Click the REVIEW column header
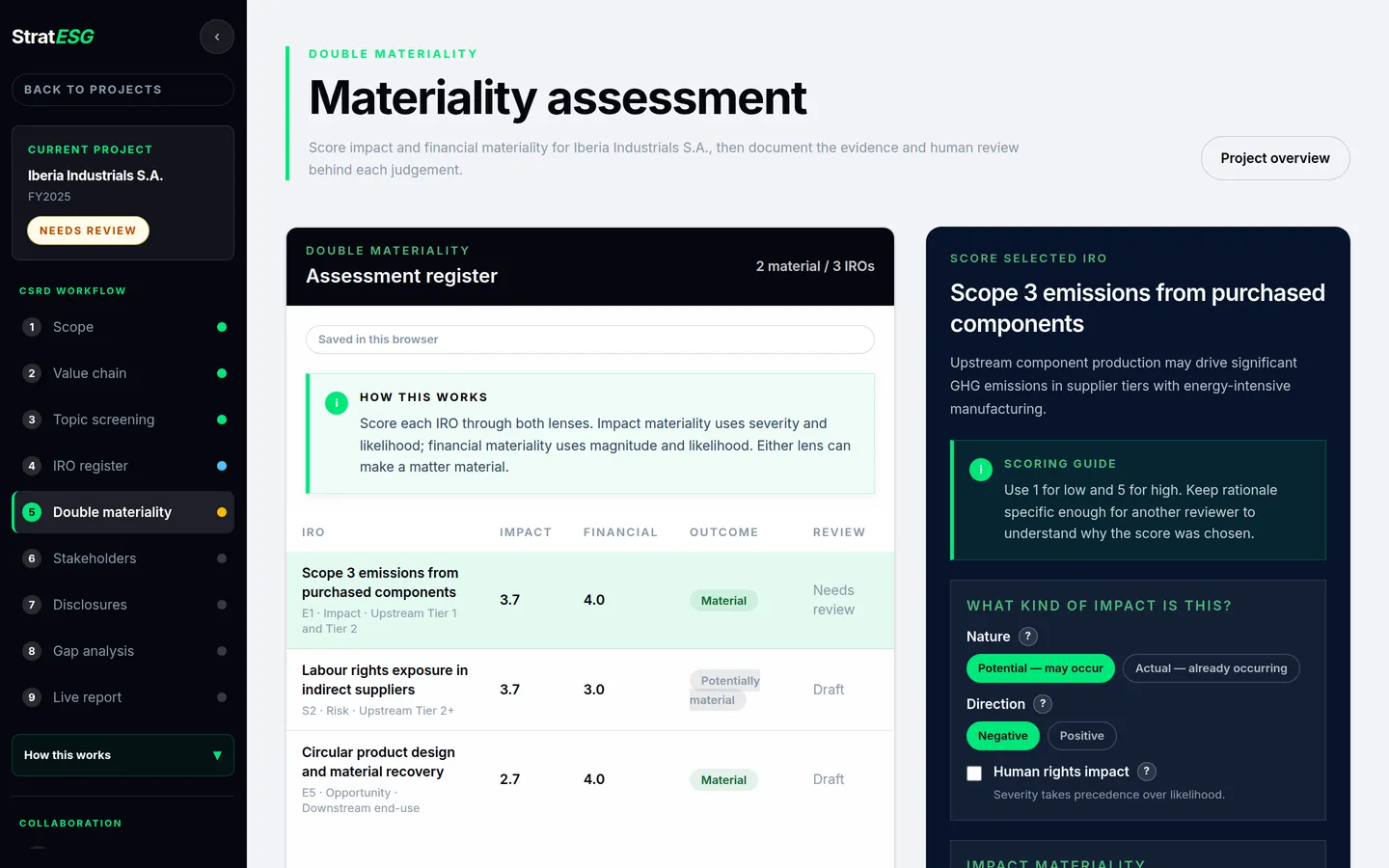This screenshot has width=1389, height=868. [839, 532]
